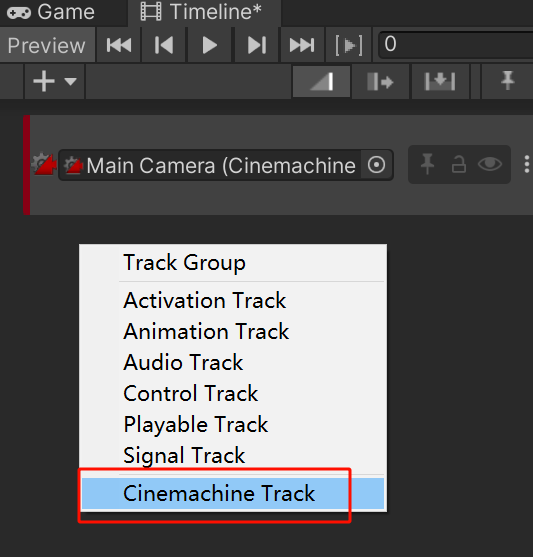
Task: Toggle track marker pin icon
Action: pyautogui.click(x=427, y=164)
